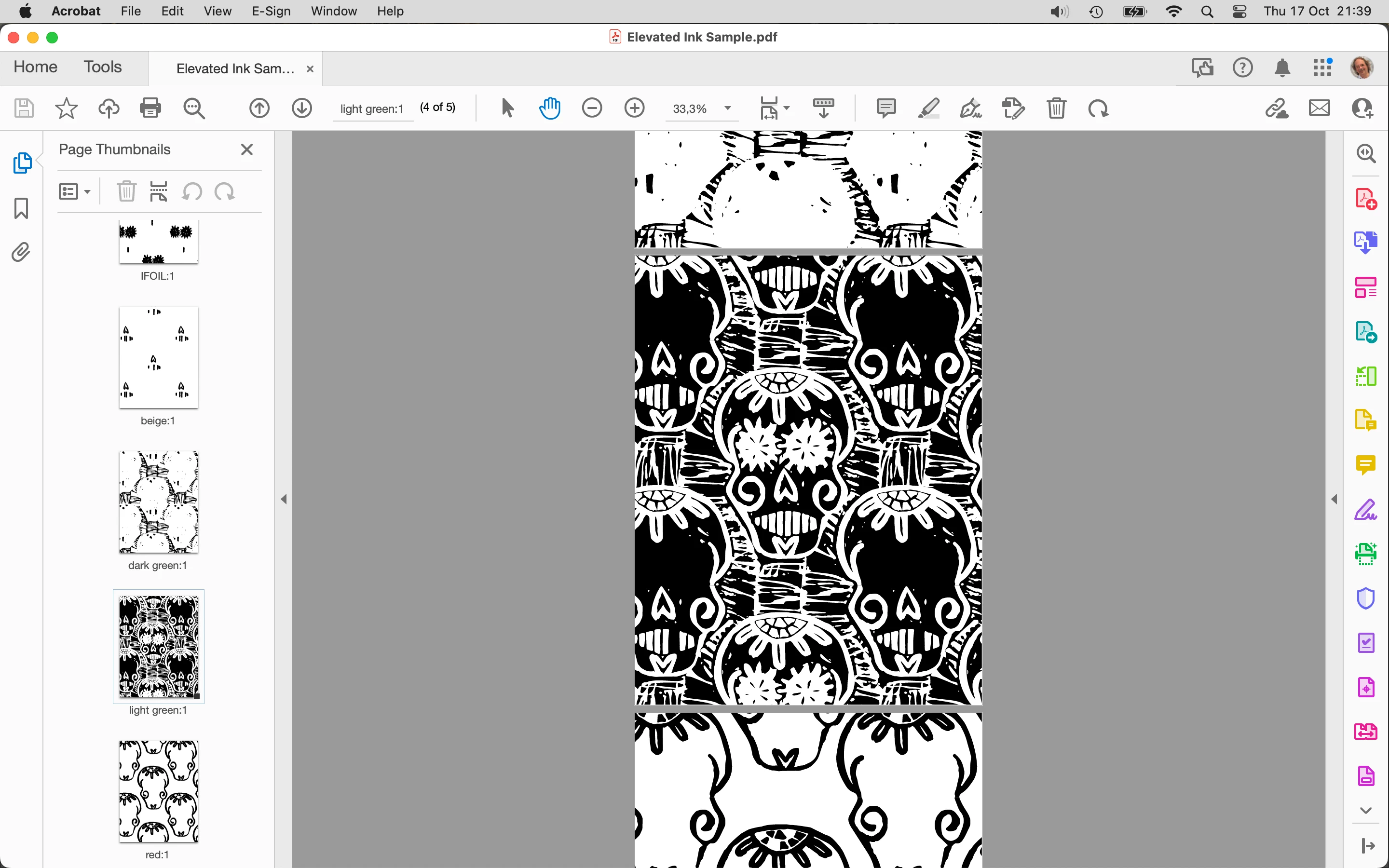Screen dimensions: 1389x868
Task: Rotate page clockwise in thumbnails panel
Action: pyautogui.click(x=224, y=192)
